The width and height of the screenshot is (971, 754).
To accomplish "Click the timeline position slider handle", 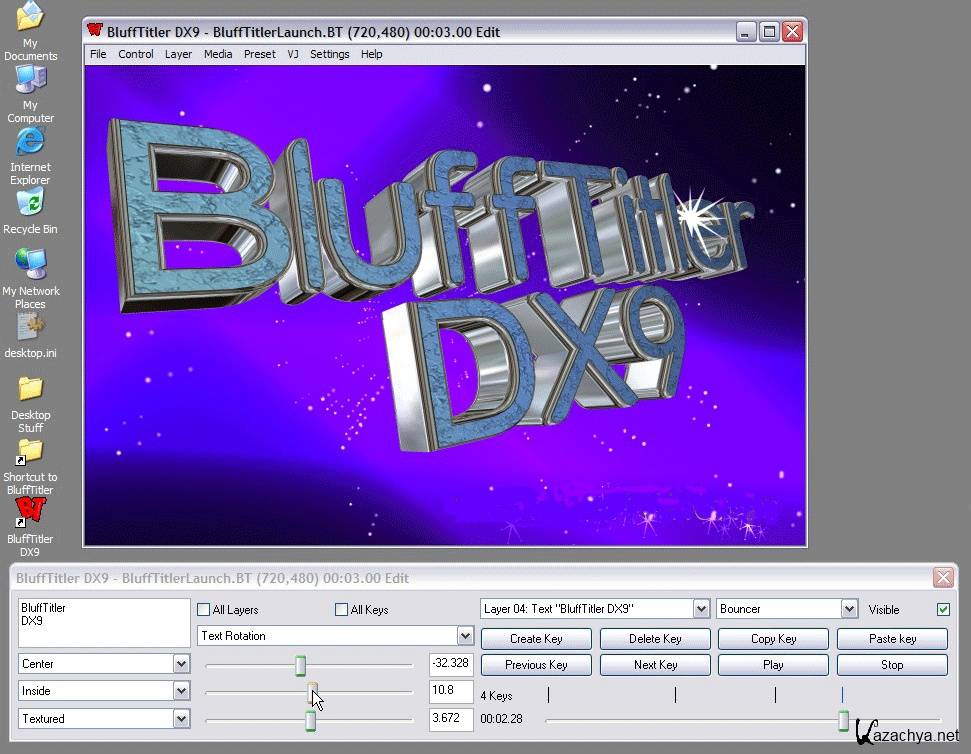I will tap(843, 720).
